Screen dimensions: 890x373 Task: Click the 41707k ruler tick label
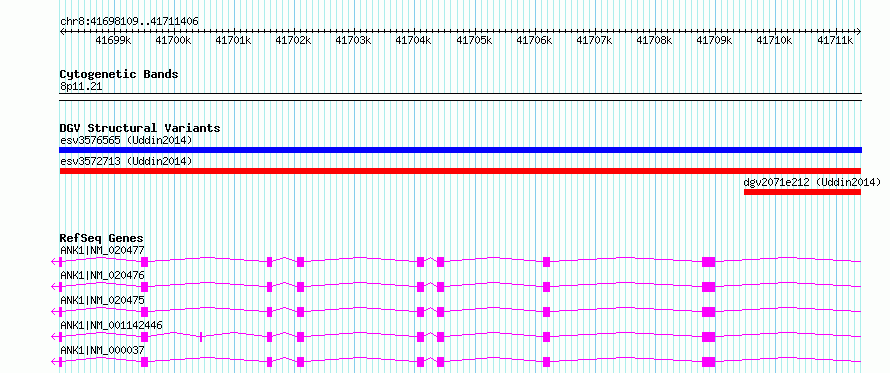(x=595, y=40)
